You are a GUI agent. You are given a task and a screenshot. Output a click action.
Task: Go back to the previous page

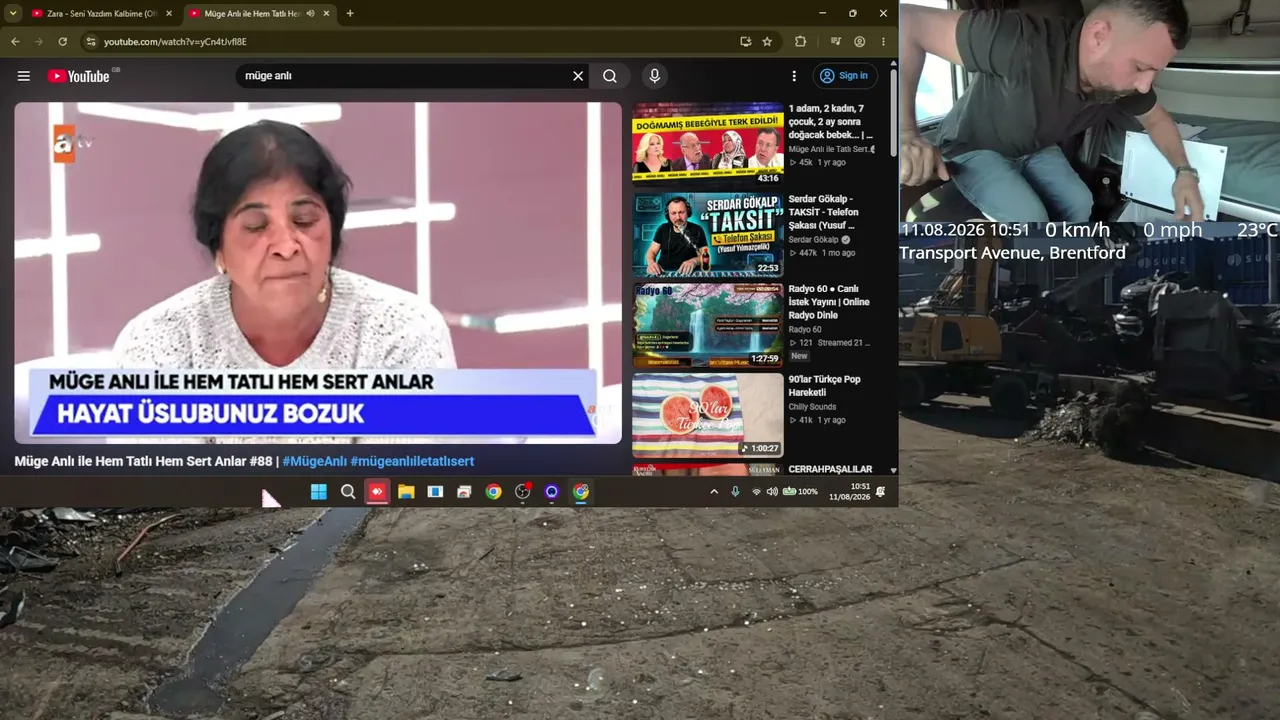point(15,42)
